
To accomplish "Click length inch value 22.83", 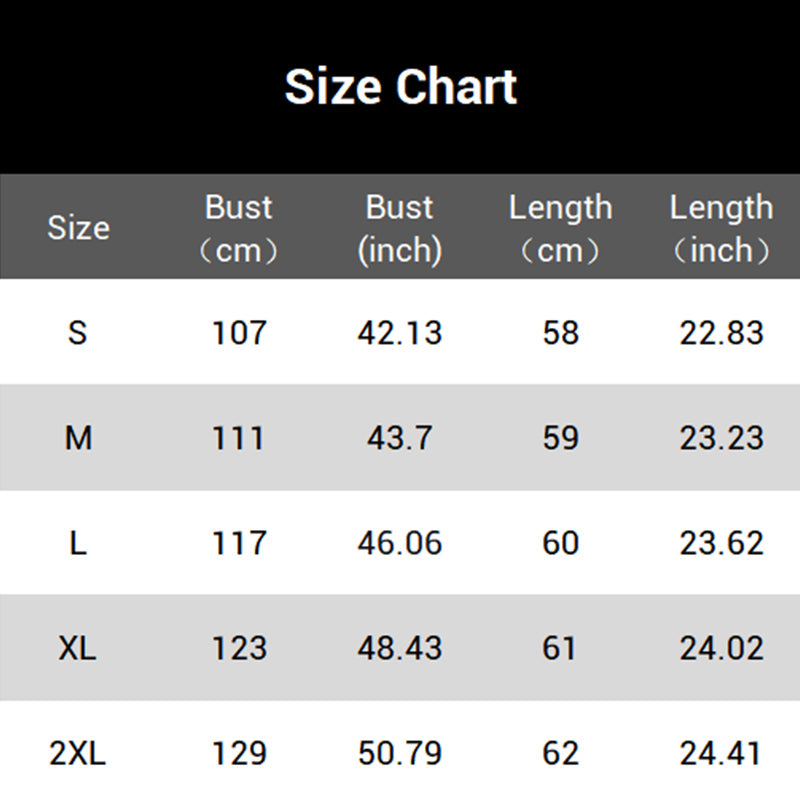I will (721, 332).
